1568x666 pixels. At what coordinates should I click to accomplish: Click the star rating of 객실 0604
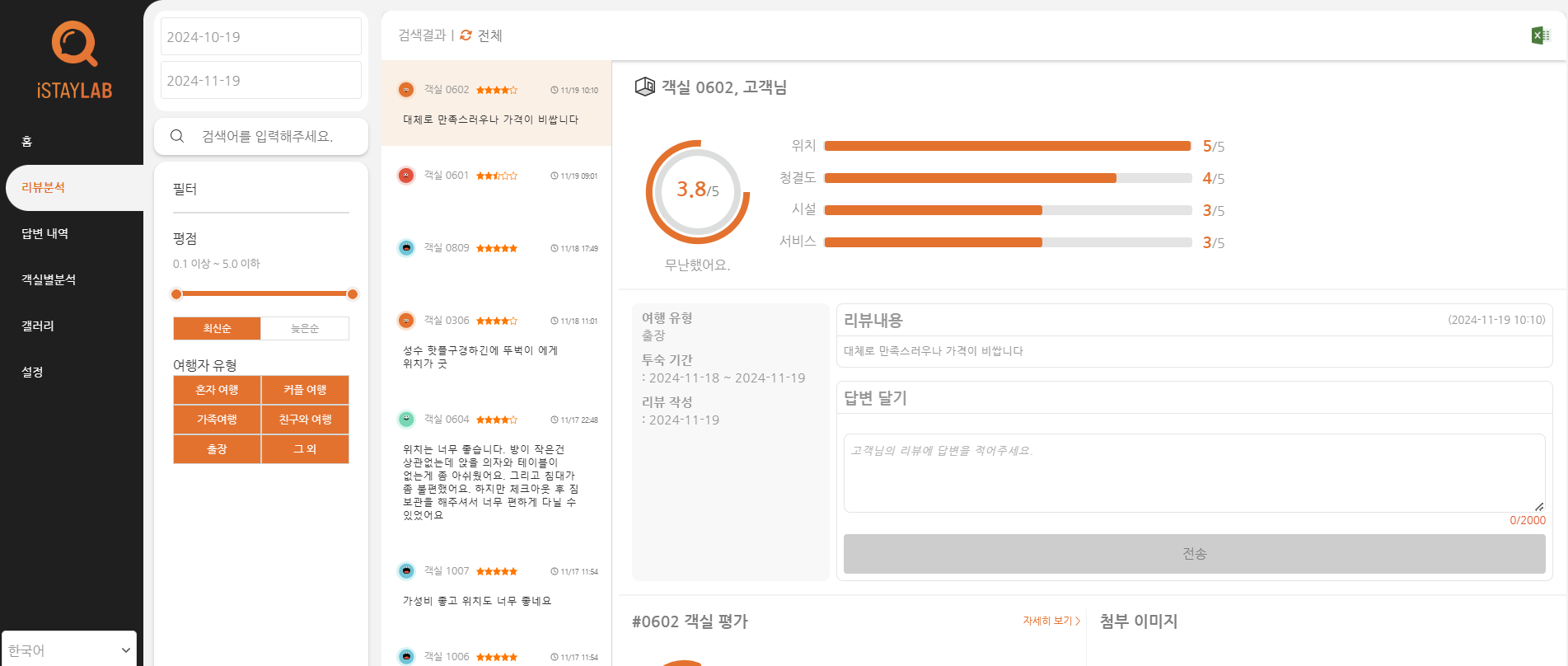[x=497, y=420]
